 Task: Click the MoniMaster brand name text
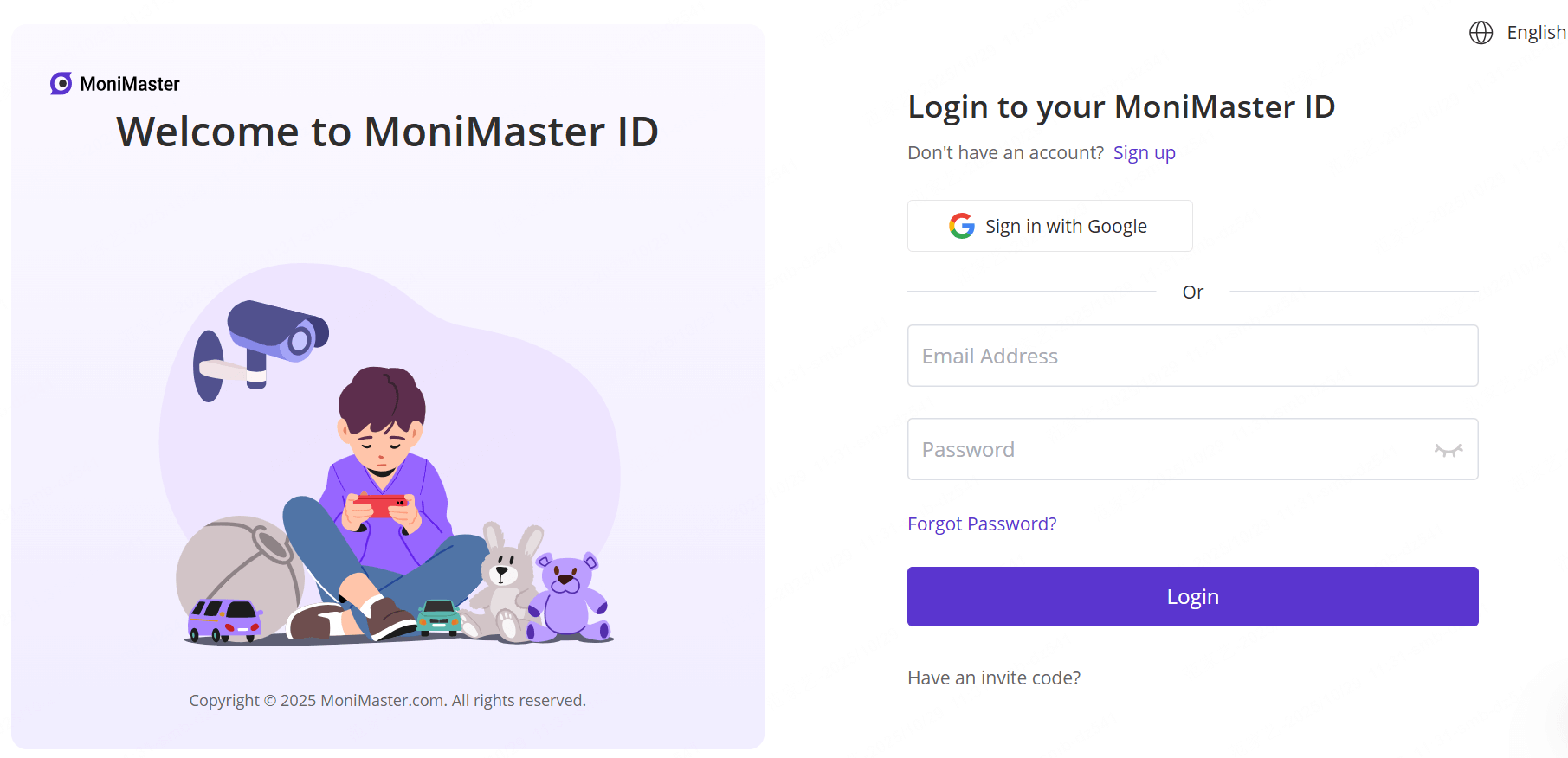pos(130,84)
